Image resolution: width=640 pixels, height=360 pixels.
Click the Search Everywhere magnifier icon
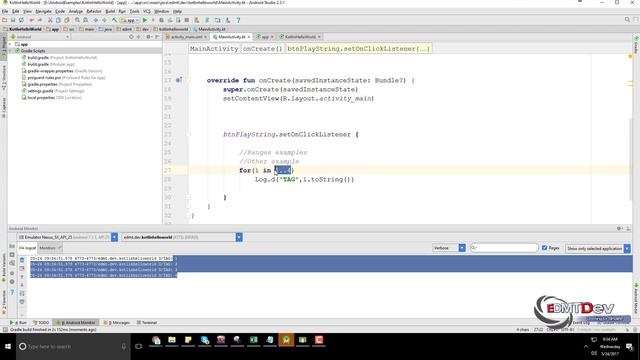click(x=627, y=20)
